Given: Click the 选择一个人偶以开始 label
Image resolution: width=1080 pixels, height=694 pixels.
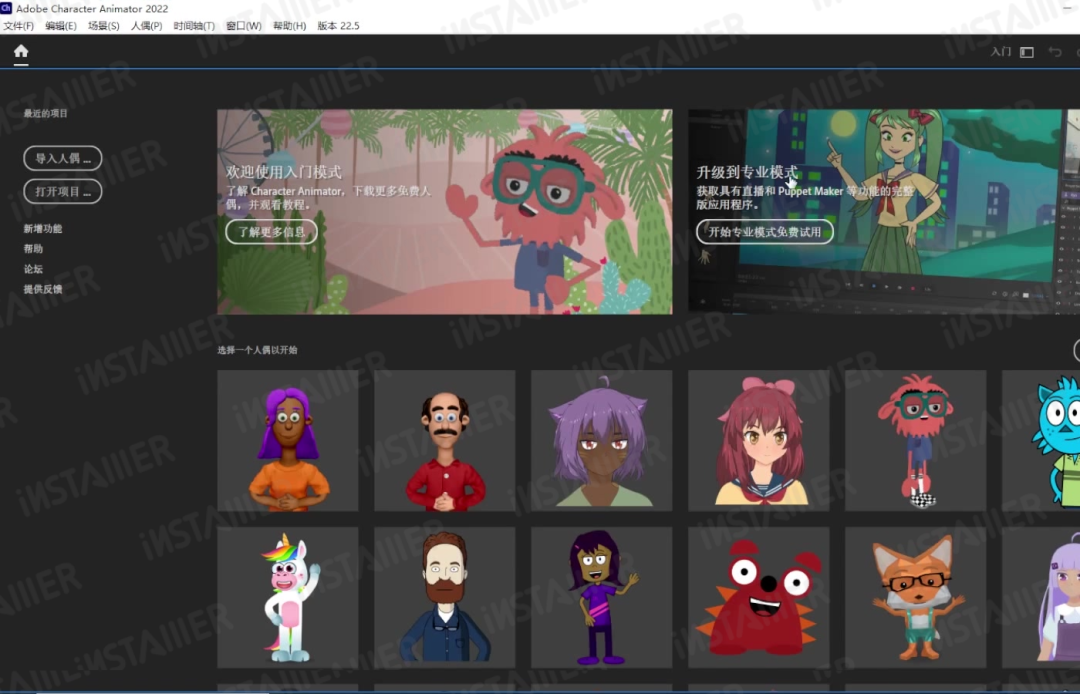Looking at the screenshot, I should 257,350.
